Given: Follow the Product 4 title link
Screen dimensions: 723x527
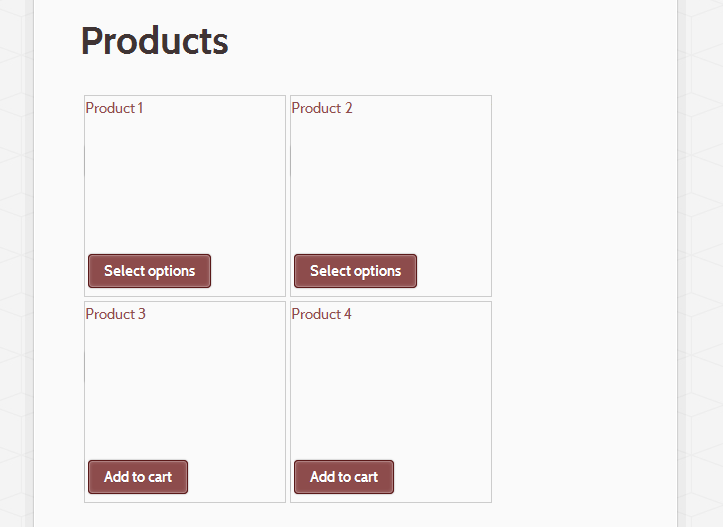Looking at the screenshot, I should coord(321,314).
